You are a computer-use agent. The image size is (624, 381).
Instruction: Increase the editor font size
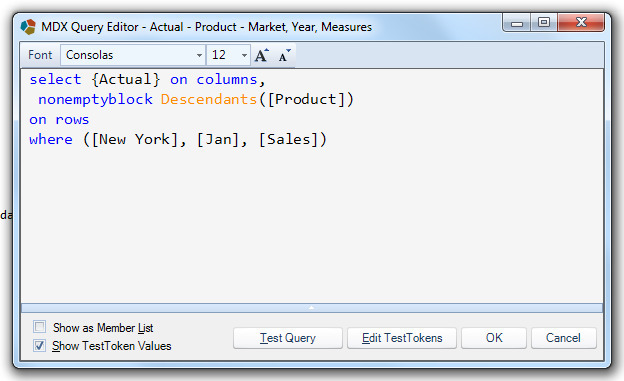click(261, 55)
